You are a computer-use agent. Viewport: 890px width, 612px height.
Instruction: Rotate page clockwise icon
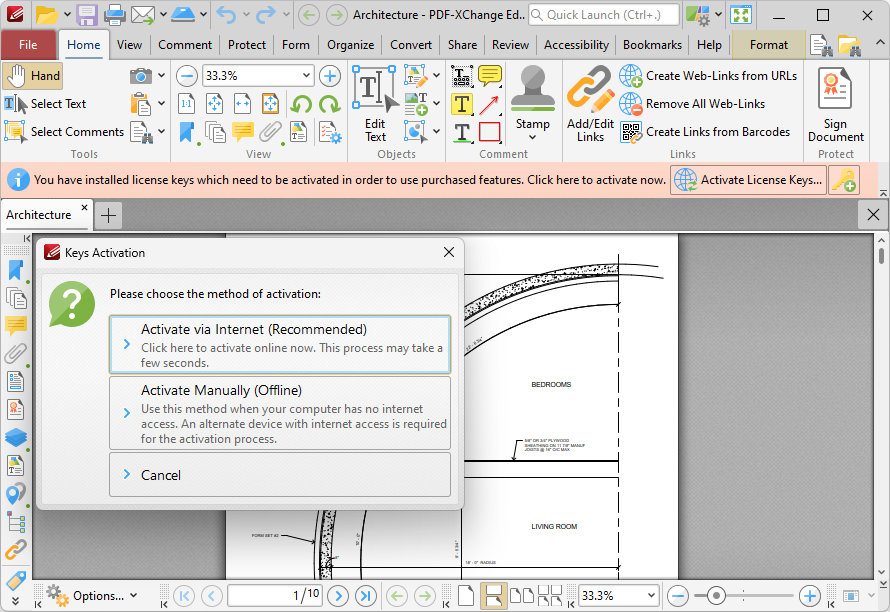[x=329, y=104]
